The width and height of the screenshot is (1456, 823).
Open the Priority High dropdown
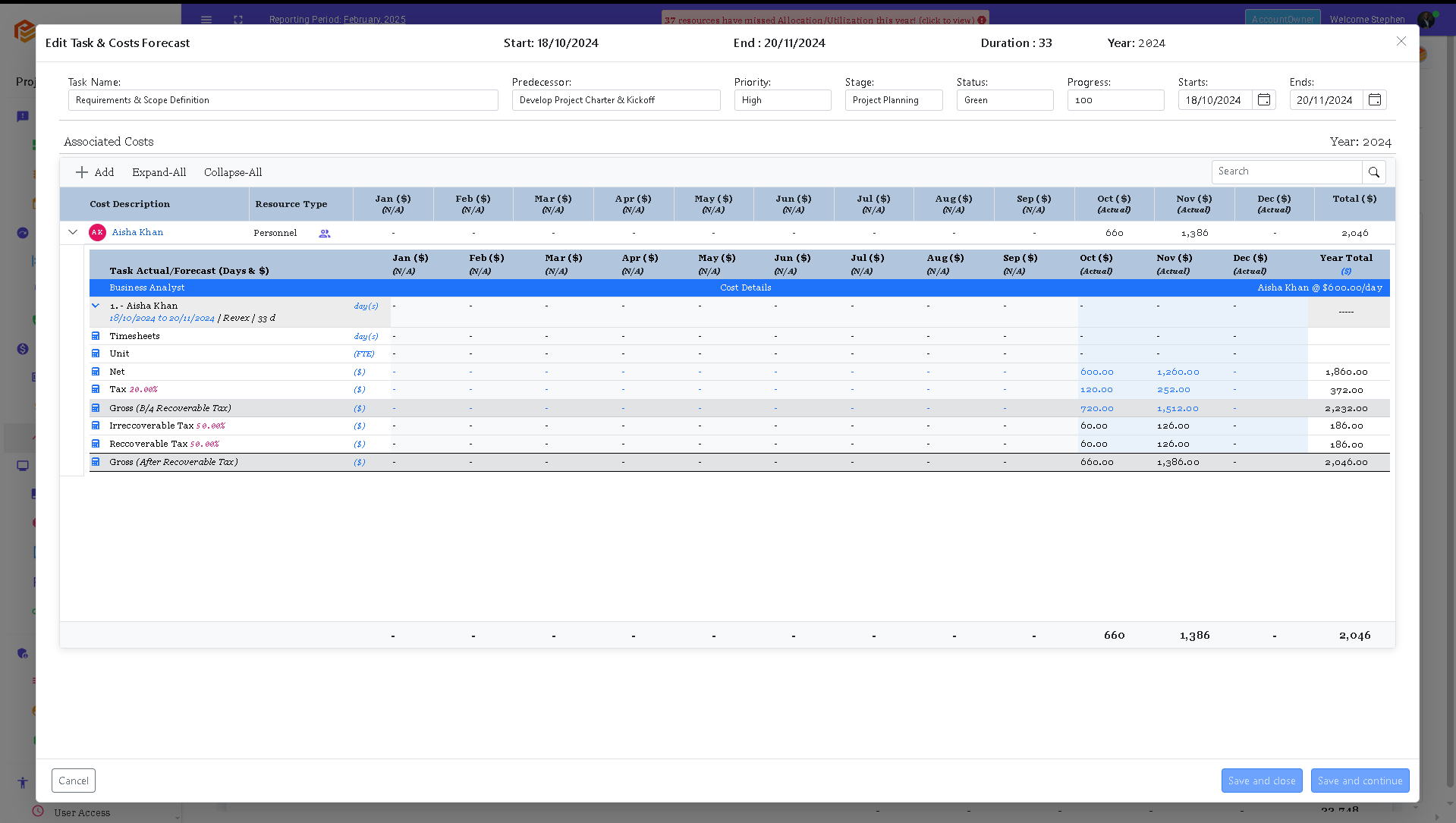pyautogui.click(x=782, y=100)
